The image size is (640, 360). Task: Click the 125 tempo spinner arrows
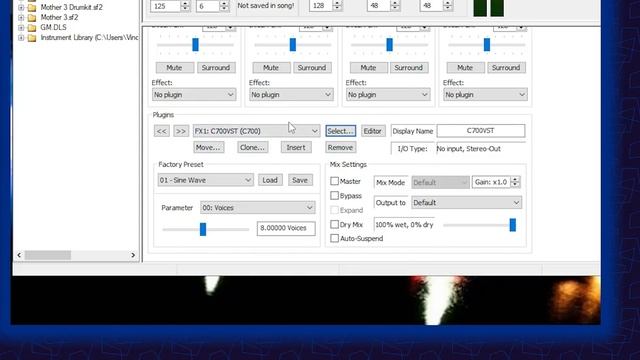click(185, 6)
